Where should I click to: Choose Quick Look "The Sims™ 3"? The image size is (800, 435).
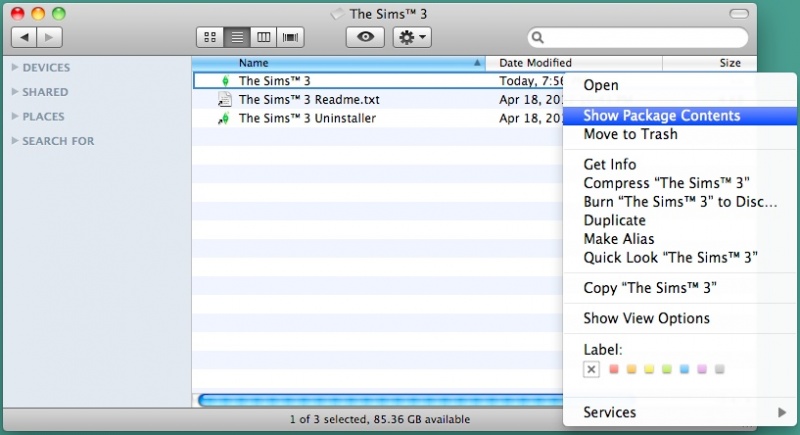(x=680, y=258)
